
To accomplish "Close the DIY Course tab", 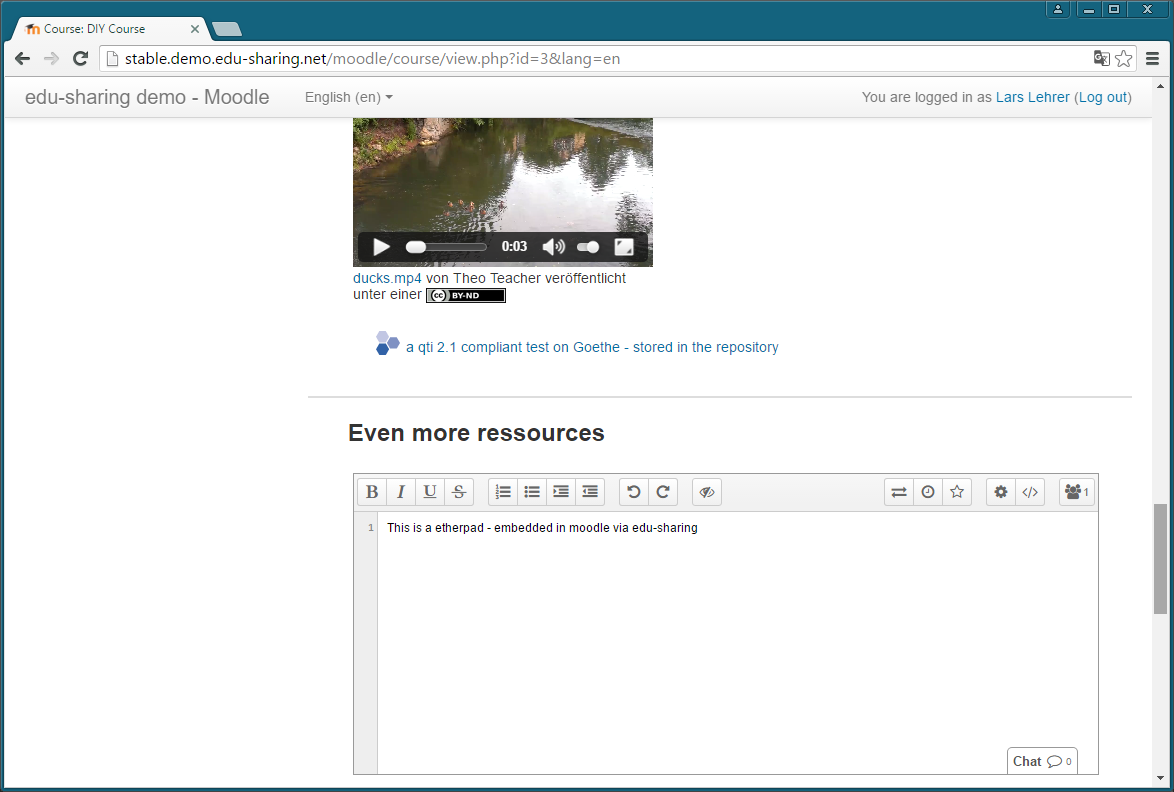I will [x=195, y=28].
